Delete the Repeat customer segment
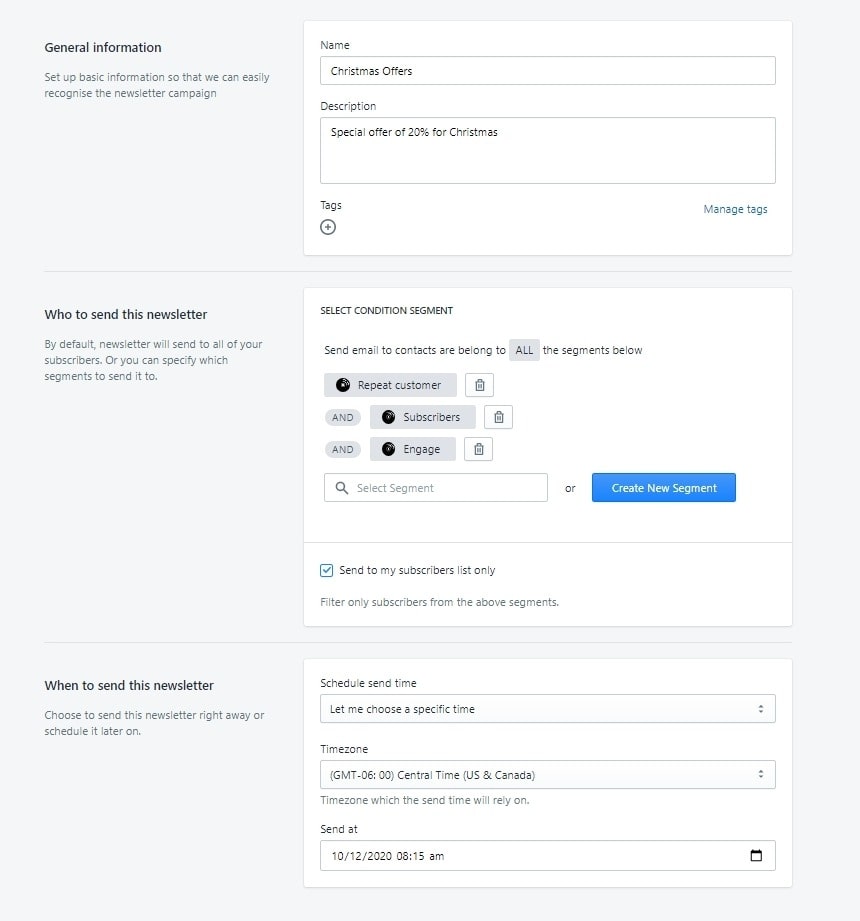860x921 pixels. tap(479, 385)
